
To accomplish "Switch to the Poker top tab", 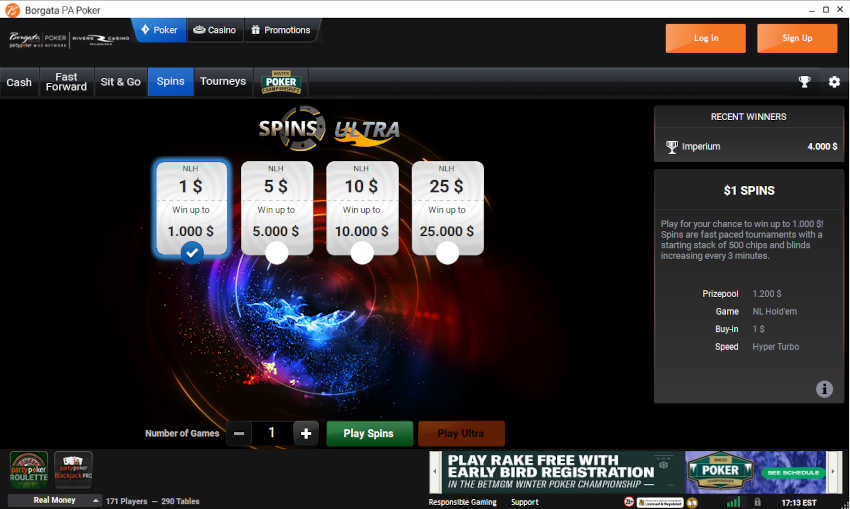I will [159, 30].
